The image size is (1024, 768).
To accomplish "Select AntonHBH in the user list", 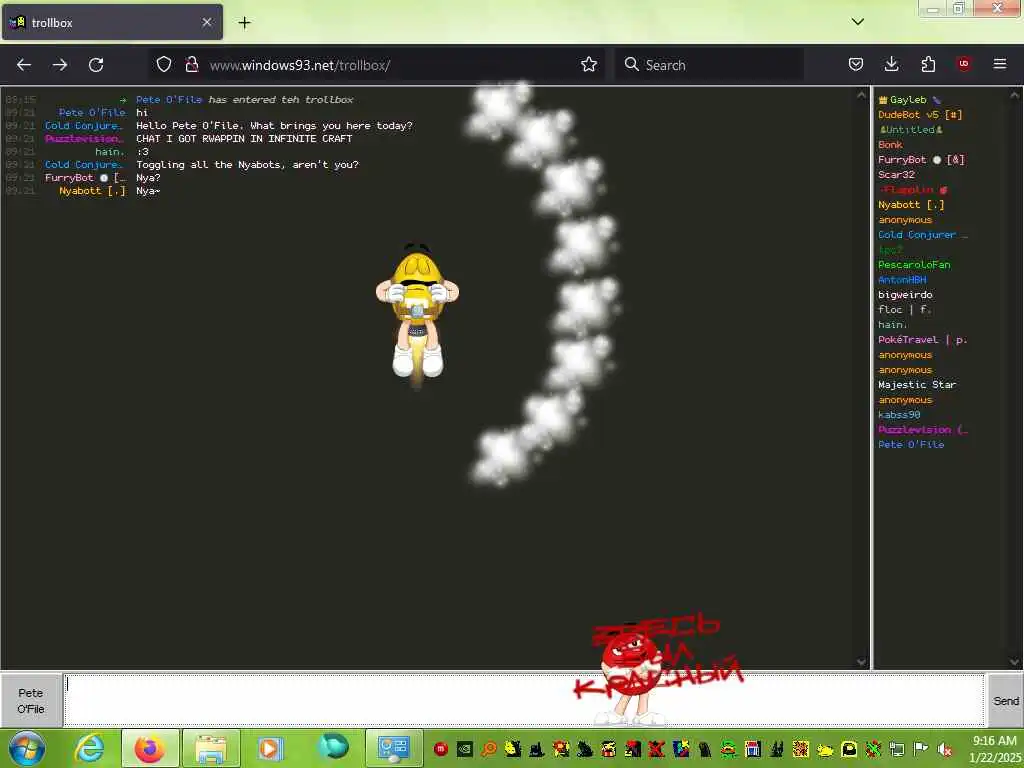I will click(x=902, y=280).
